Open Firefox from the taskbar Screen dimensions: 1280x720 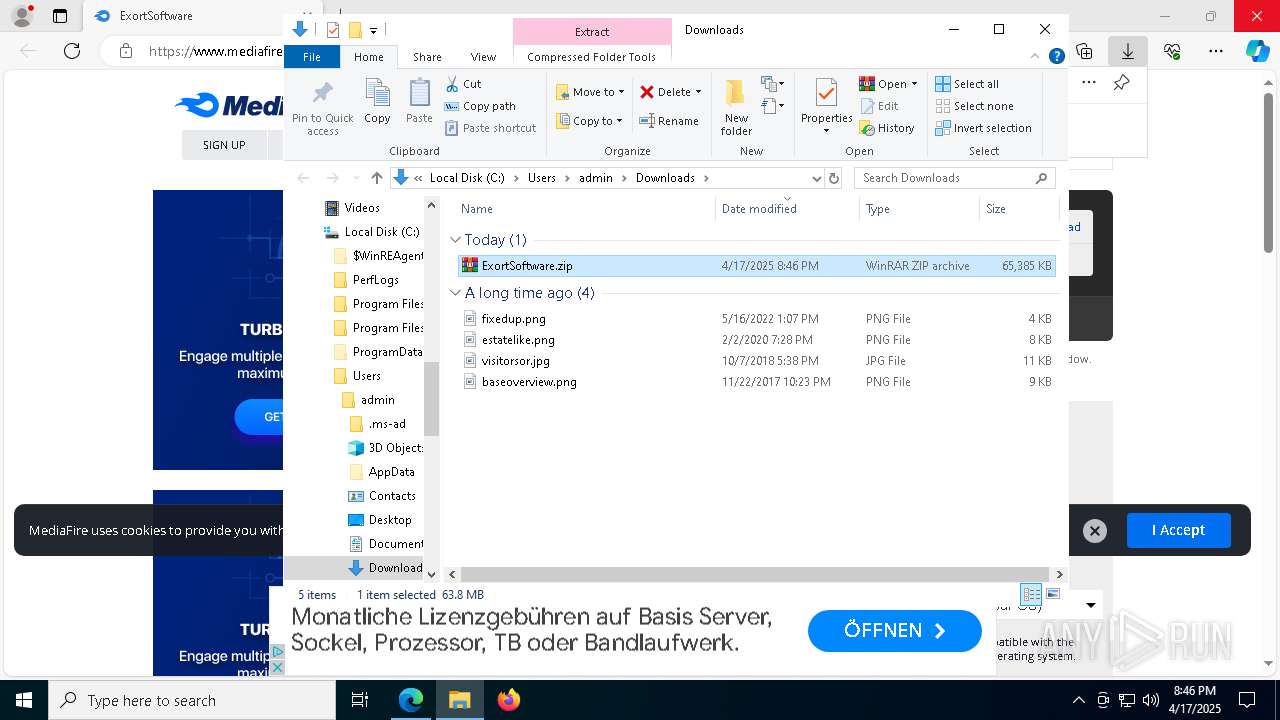tap(509, 700)
